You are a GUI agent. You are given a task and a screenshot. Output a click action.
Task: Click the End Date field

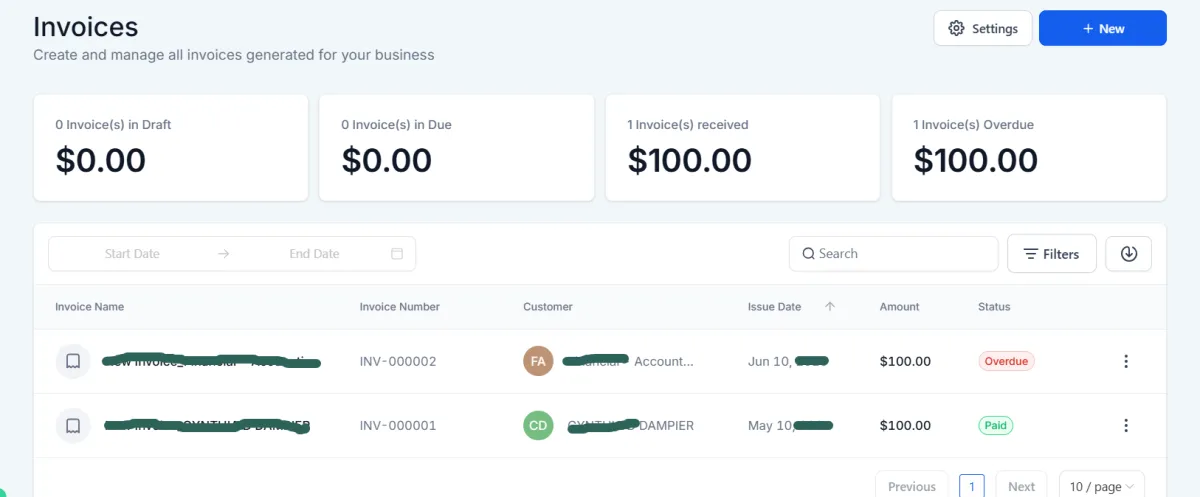(x=314, y=254)
